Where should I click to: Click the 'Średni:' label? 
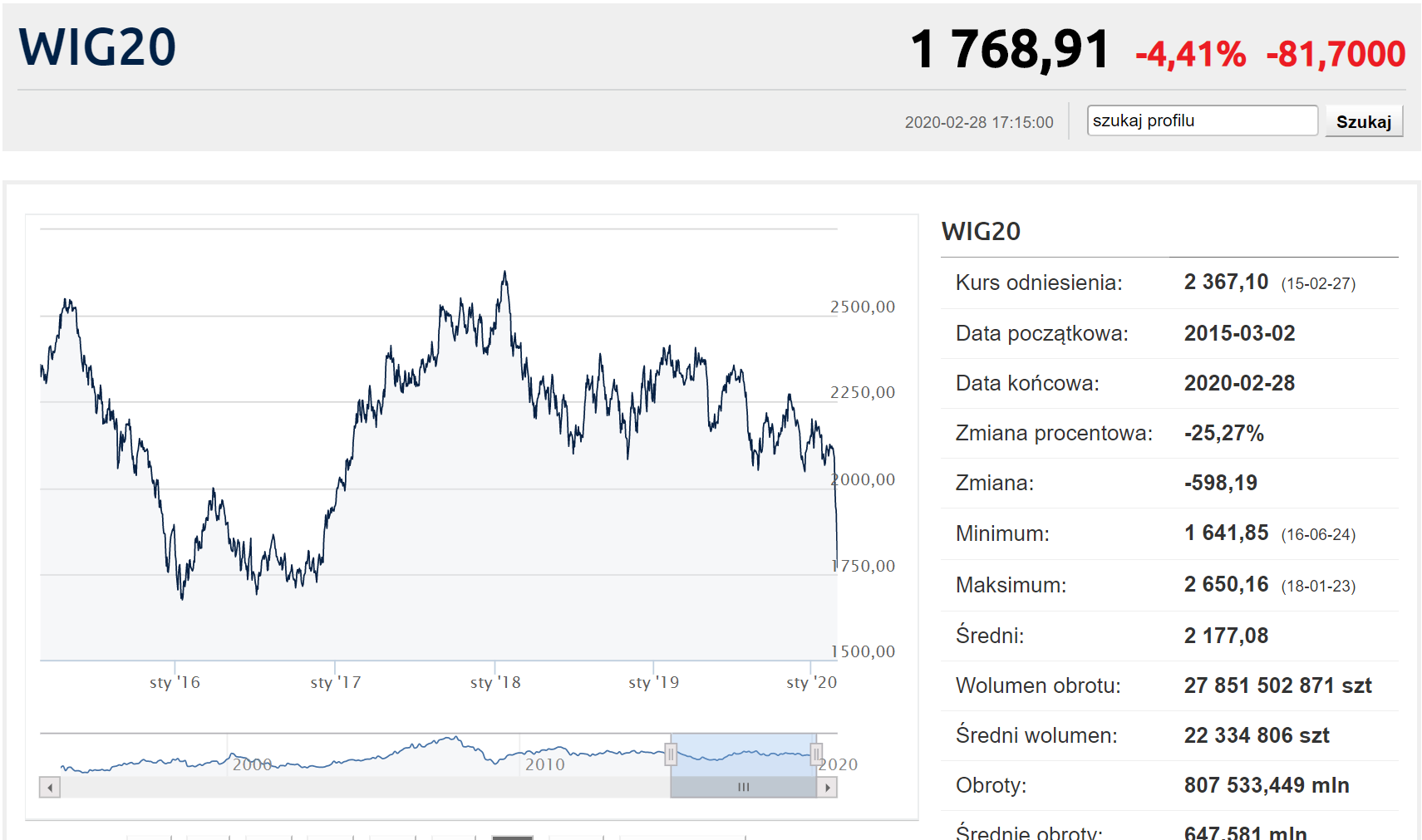click(990, 636)
